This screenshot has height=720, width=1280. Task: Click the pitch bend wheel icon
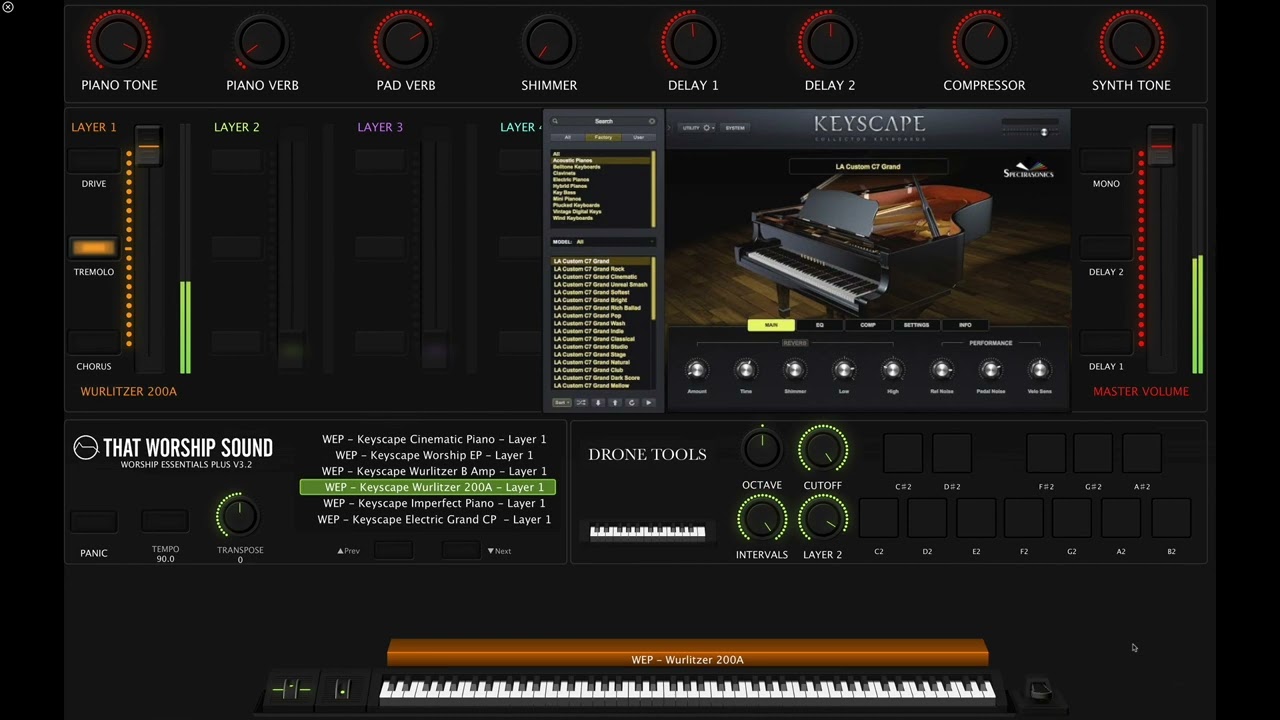tap(292, 689)
